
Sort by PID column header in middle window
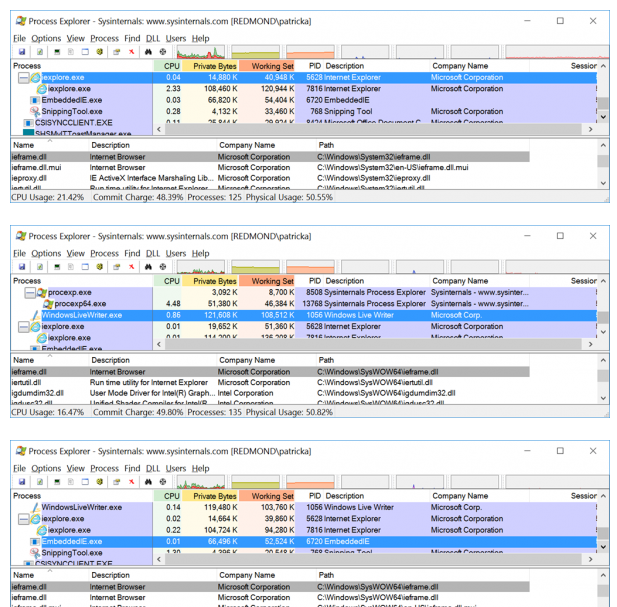click(309, 281)
